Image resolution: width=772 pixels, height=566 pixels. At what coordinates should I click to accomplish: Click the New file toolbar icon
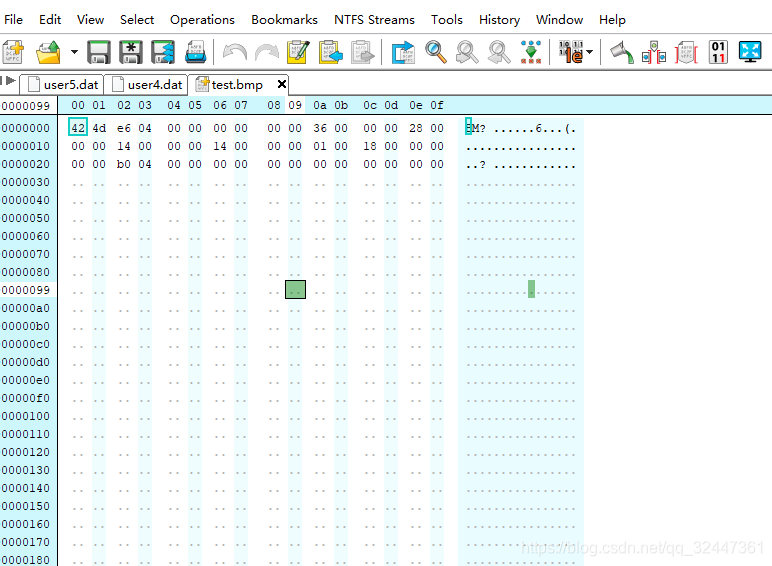[13, 52]
